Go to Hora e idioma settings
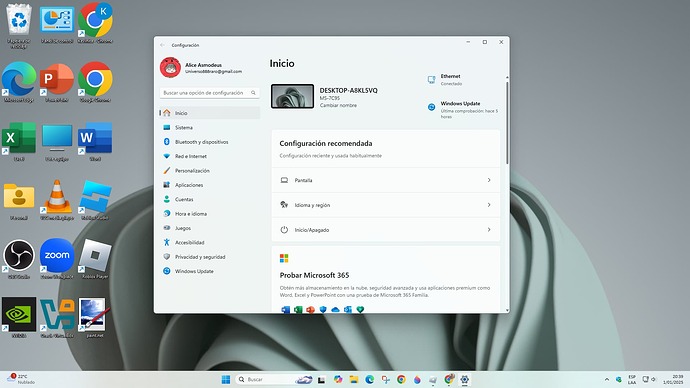 [x=209, y=214]
